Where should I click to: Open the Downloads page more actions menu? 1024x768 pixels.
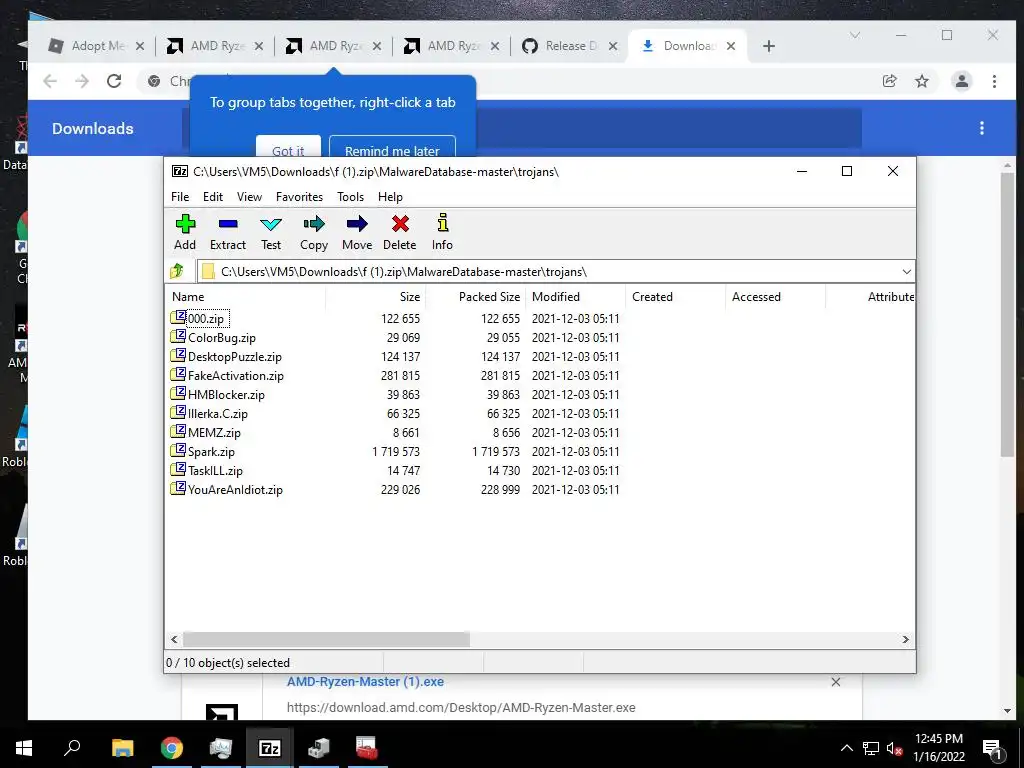[982, 128]
